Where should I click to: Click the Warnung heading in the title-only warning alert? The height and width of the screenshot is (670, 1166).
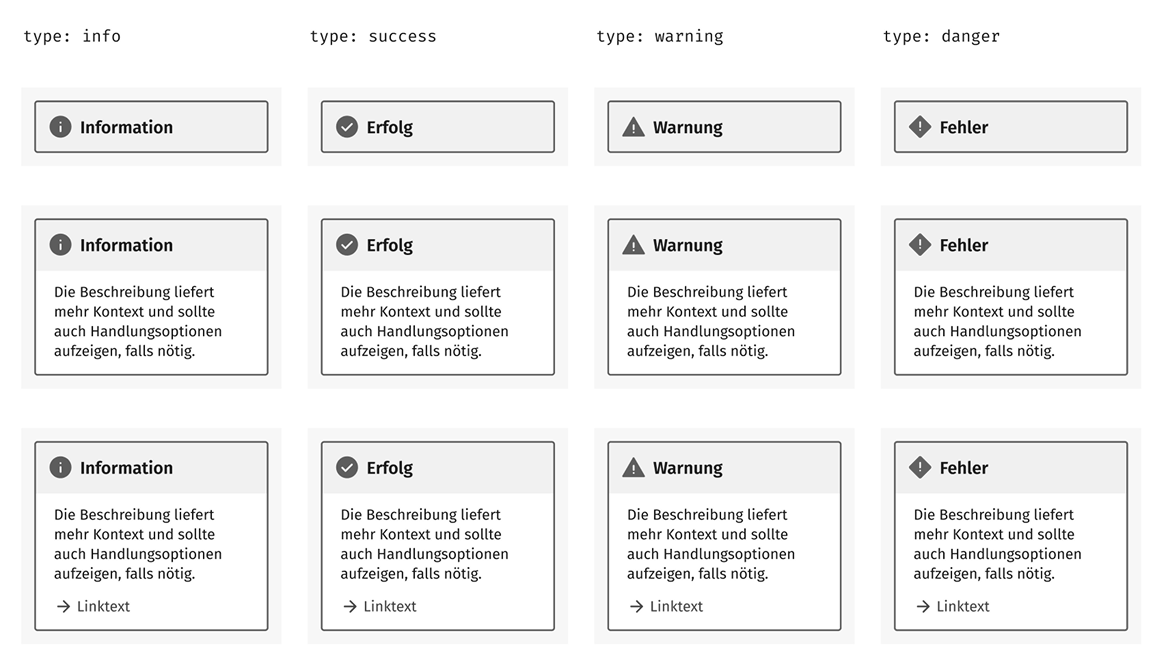(687, 127)
